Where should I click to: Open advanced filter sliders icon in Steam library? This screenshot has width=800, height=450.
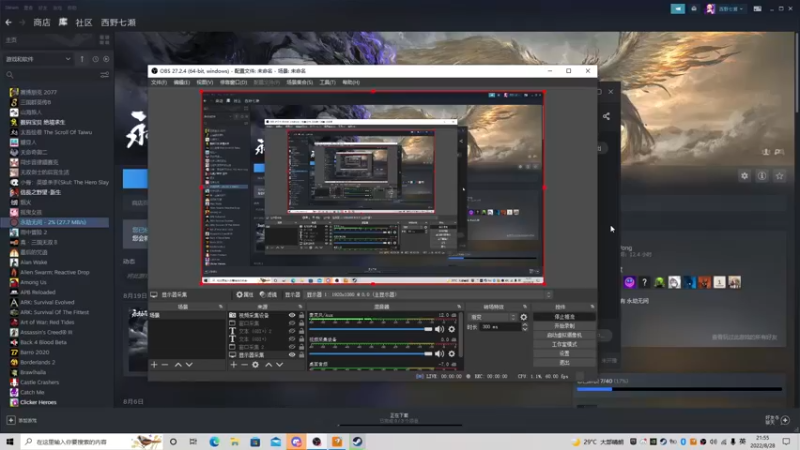(105, 75)
